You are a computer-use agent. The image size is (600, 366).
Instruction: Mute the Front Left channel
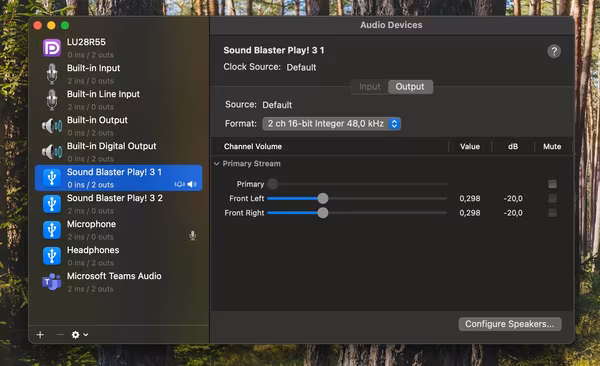point(552,198)
